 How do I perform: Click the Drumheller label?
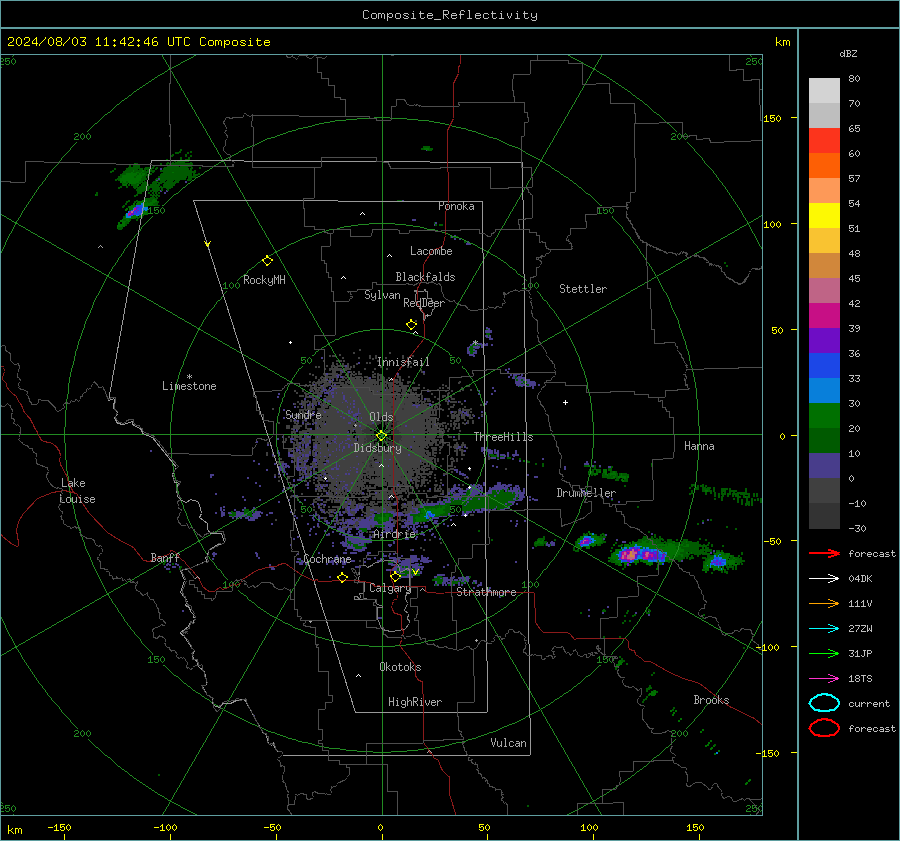tap(586, 493)
